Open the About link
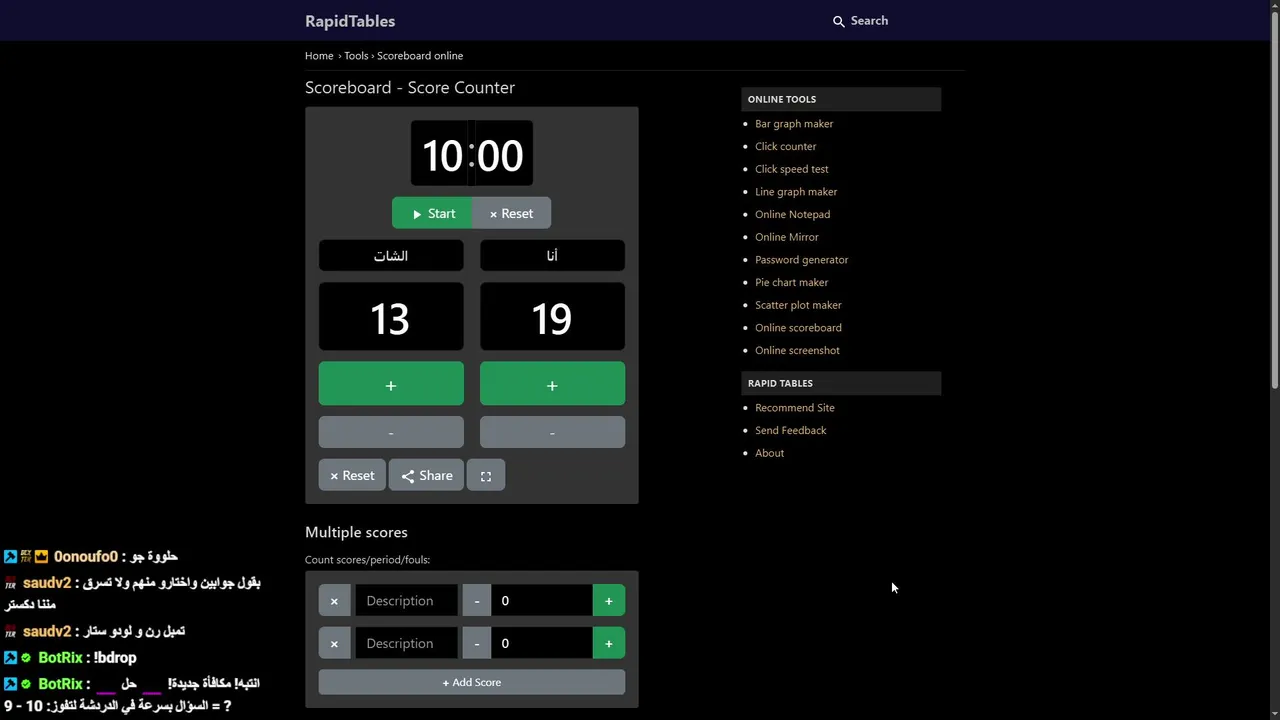 (x=770, y=453)
